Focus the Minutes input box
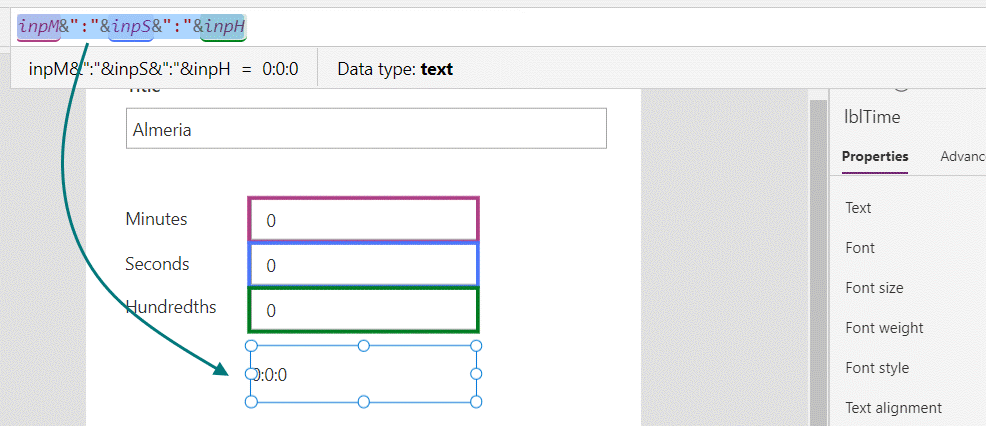The width and height of the screenshot is (986, 426). coord(364,220)
